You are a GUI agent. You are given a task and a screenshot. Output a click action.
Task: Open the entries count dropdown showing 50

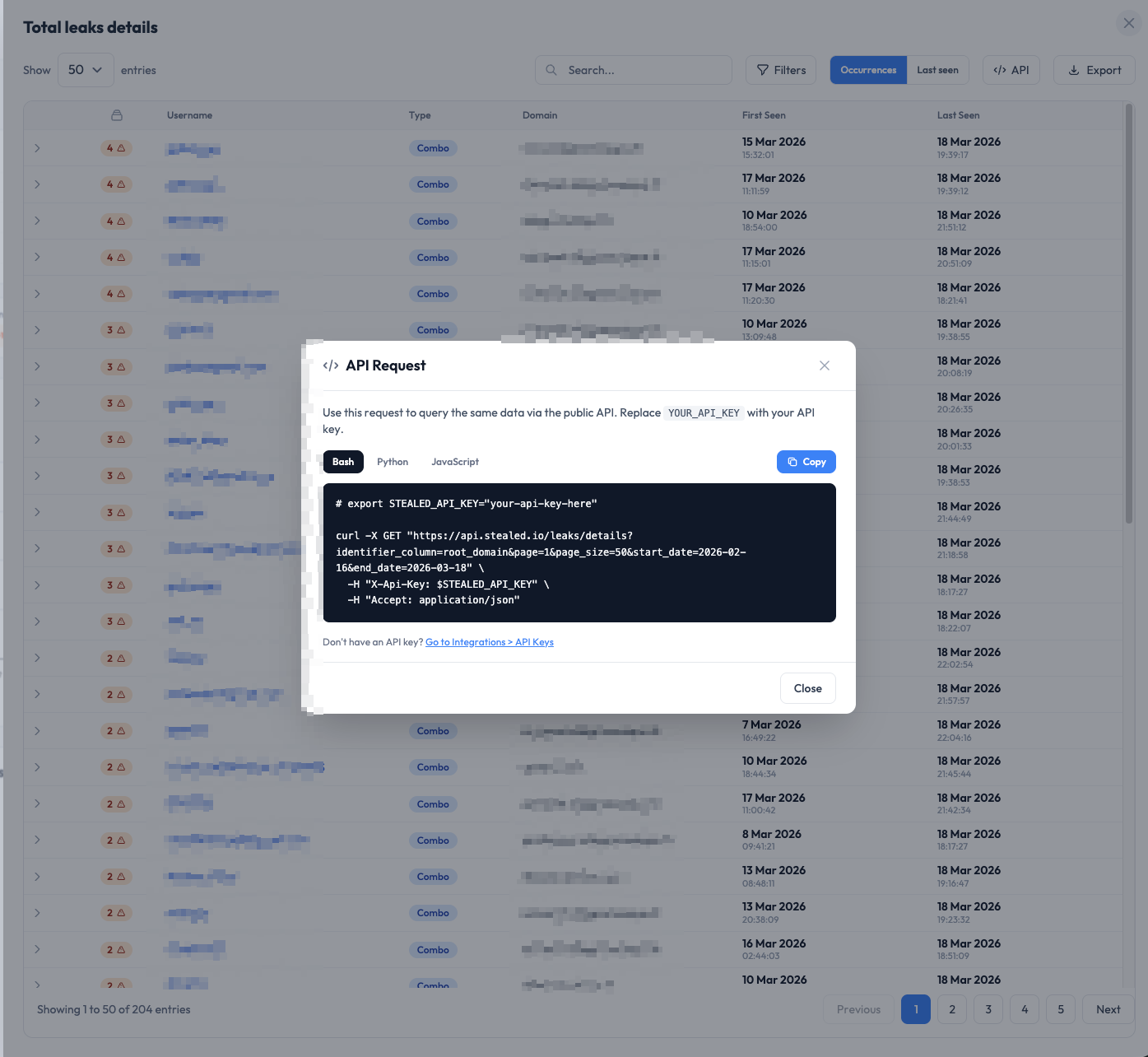click(x=86, y=70)
